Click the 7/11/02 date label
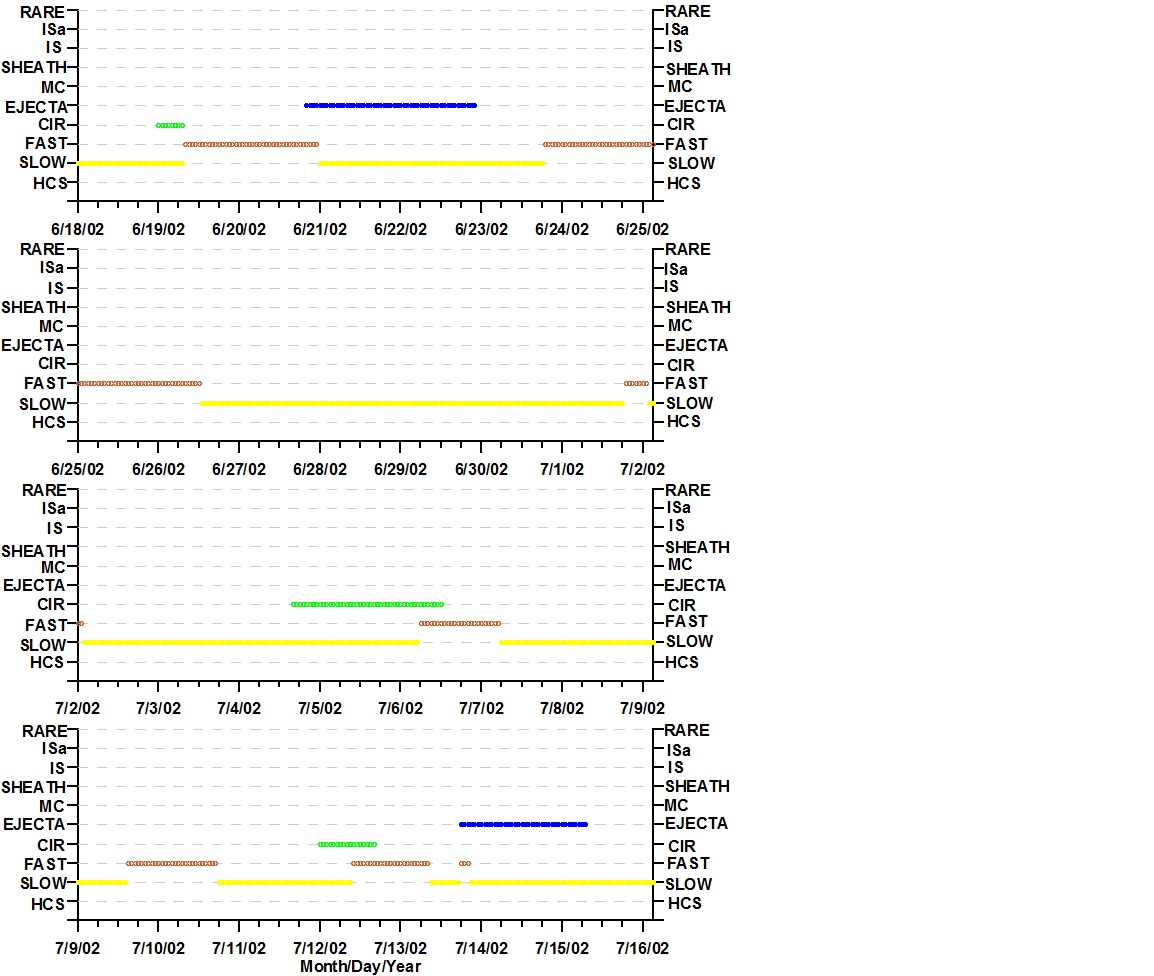The image size is (1154, 976). pos(238,948)
